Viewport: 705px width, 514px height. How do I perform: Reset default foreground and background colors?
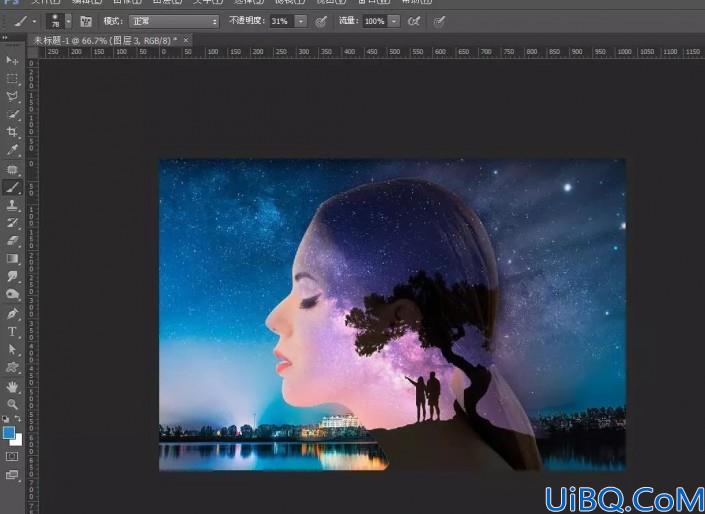tap(5, 419)
